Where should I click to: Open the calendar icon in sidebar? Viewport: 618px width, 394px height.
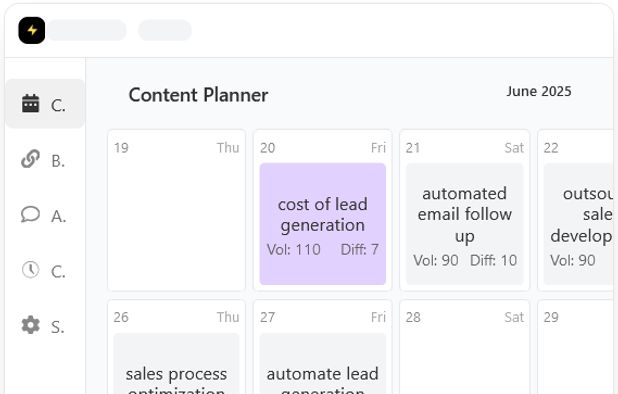pyautogui.click(x=30, y=104)
